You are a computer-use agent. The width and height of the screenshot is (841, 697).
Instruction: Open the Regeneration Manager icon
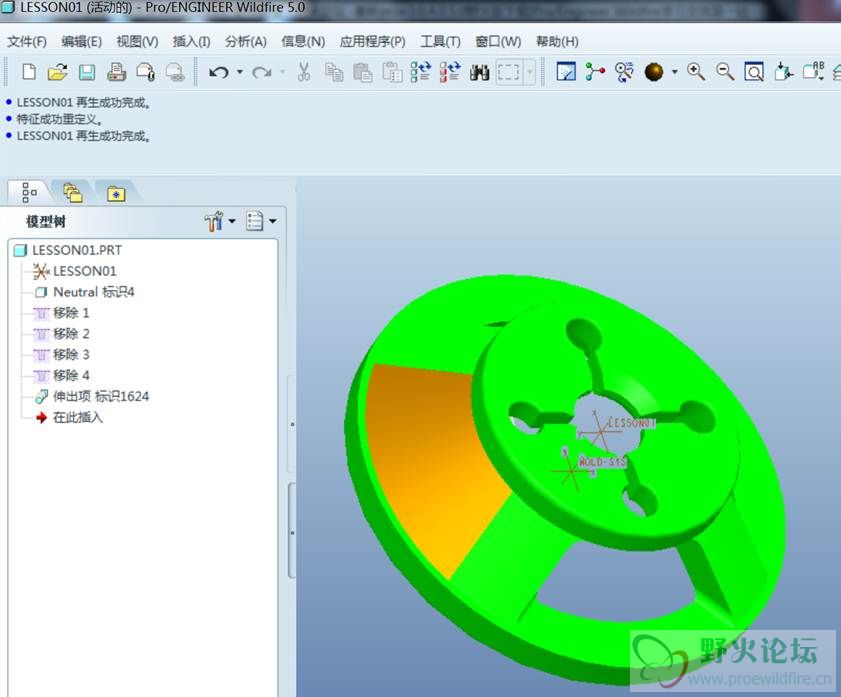[450, 72]
